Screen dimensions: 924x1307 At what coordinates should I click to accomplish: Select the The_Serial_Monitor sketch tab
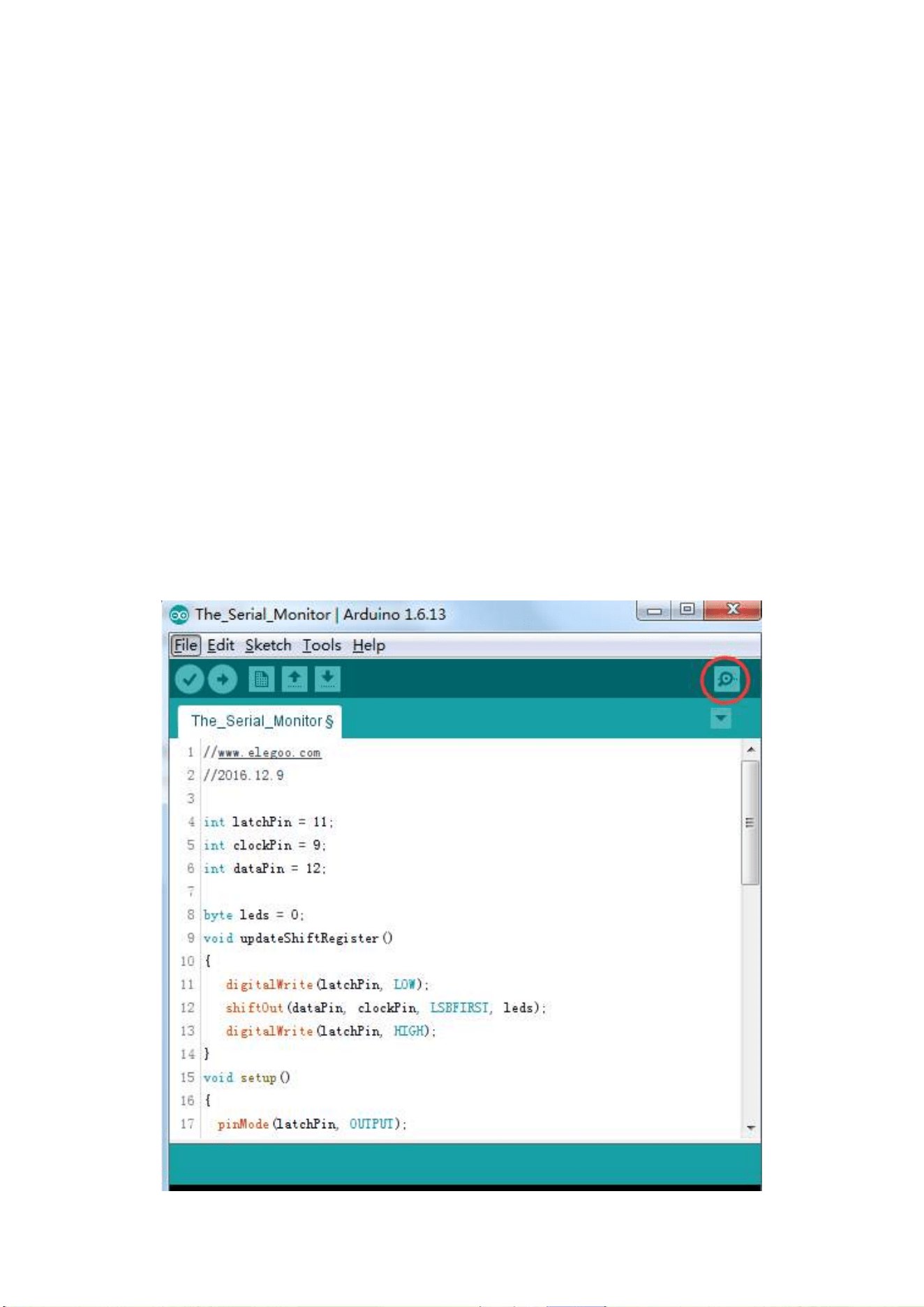coord(260,721)
